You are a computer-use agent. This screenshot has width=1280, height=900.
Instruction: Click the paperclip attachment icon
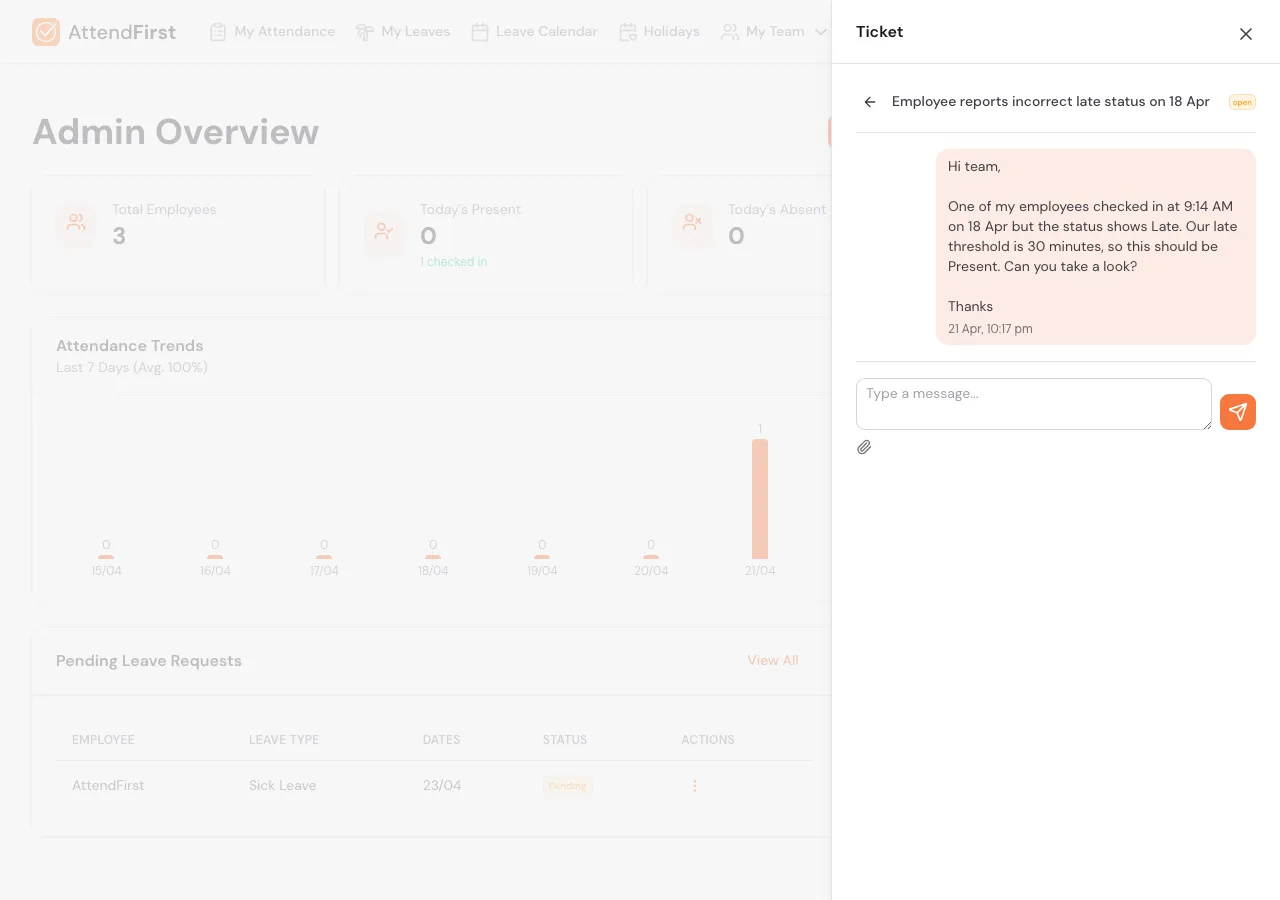pos(864,447)
